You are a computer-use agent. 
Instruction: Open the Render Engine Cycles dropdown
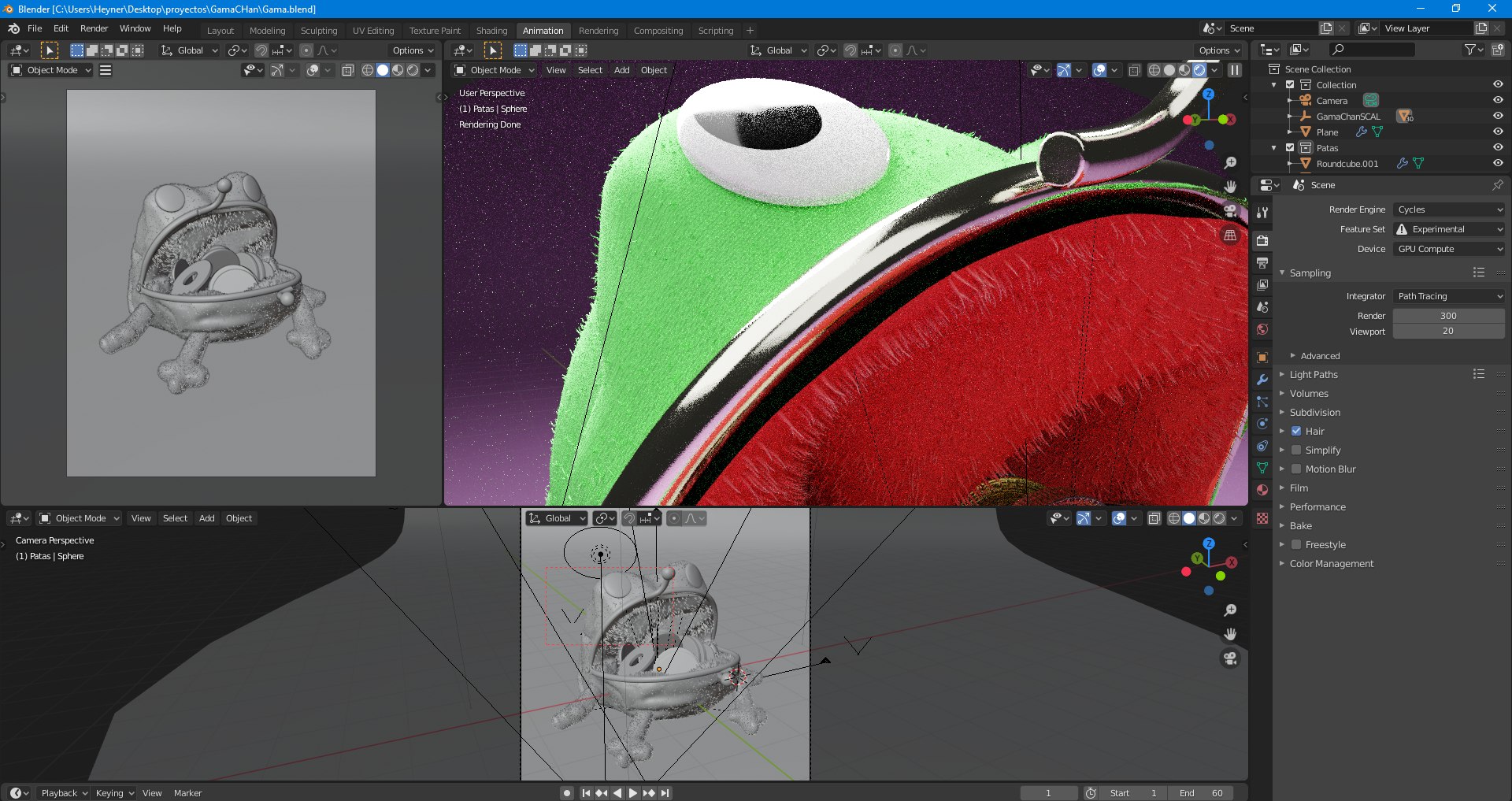pyautogui.click(x=1449, y=210)
